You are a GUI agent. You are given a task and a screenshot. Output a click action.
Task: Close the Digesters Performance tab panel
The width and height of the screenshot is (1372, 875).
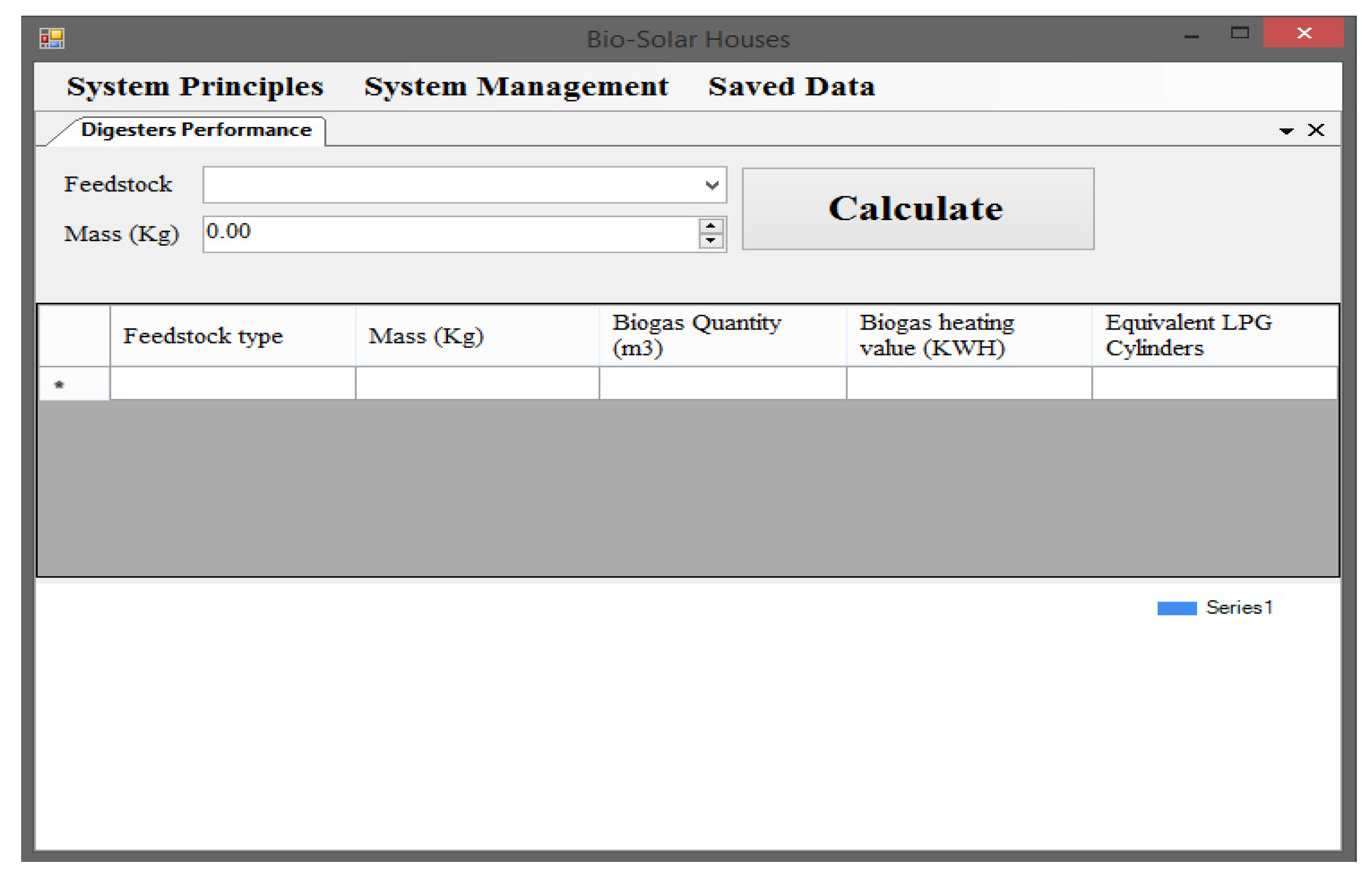pos(1316,130)
